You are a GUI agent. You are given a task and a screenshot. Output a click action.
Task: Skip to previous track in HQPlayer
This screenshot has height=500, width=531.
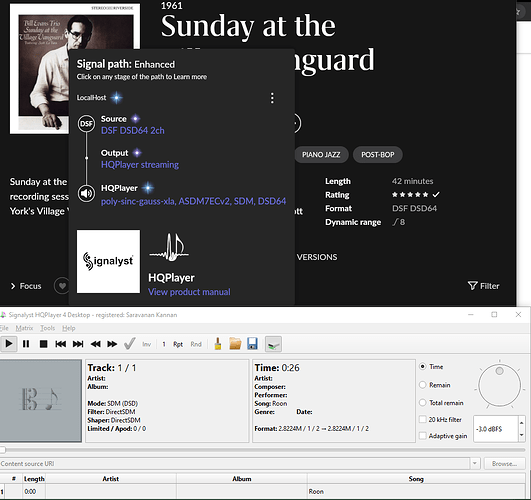coord(61,344)
